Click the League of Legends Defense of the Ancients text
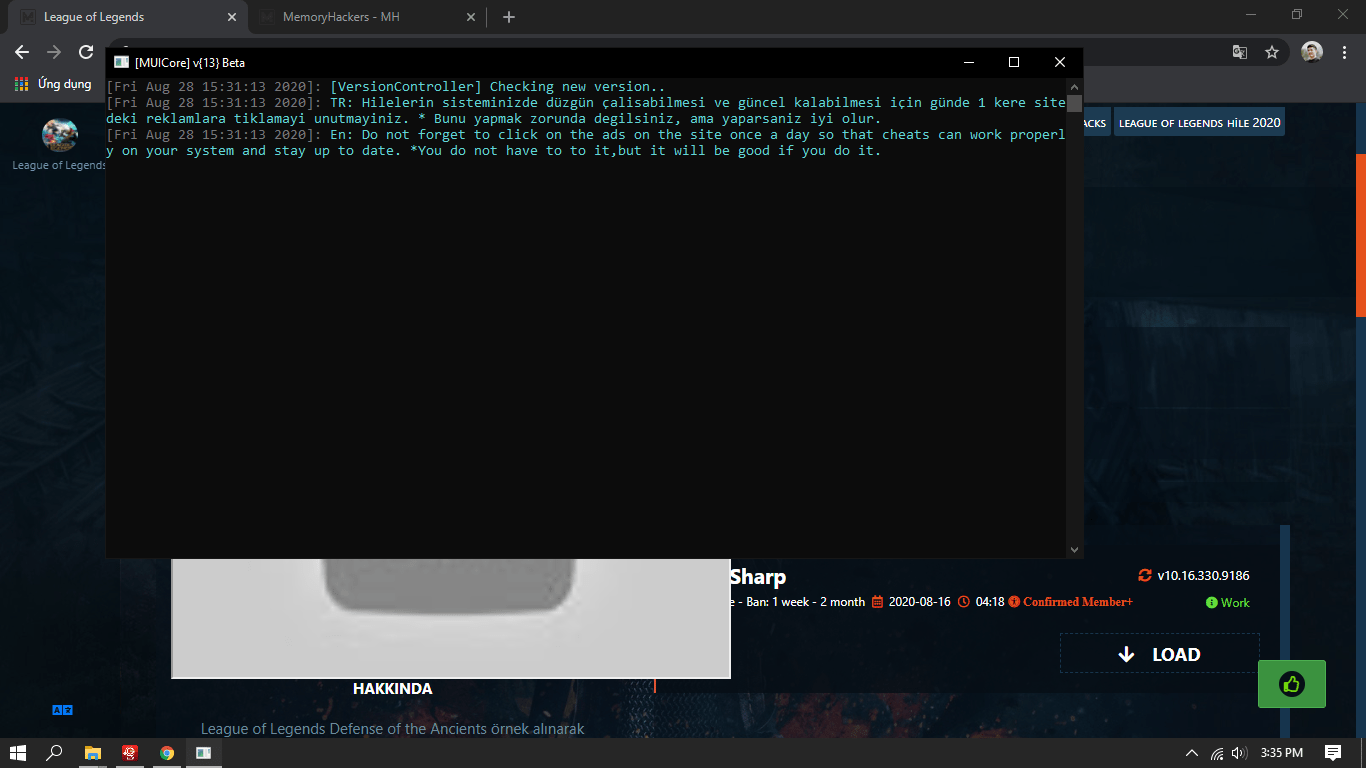Image resolution: width=1366 pixels, height=768 pixels. (392, 729)
